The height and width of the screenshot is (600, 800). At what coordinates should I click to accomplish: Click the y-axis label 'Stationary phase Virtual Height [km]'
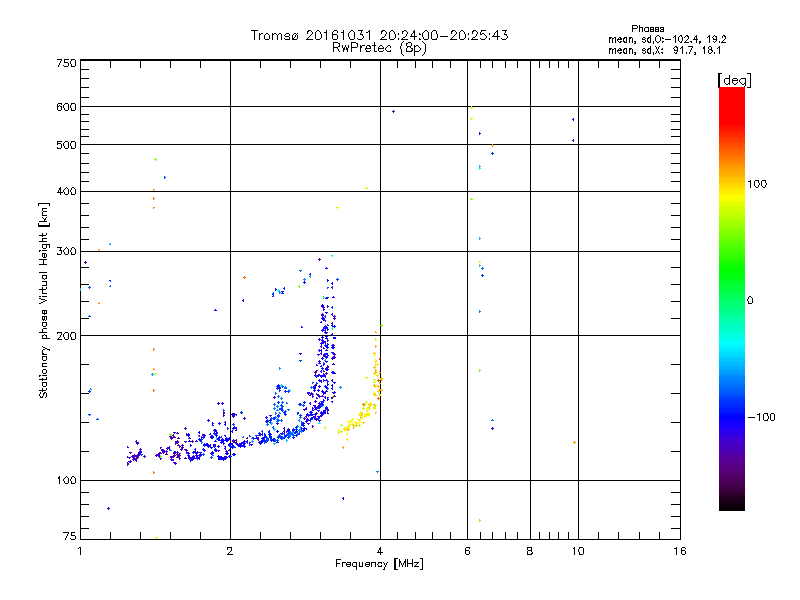point(43,300)
